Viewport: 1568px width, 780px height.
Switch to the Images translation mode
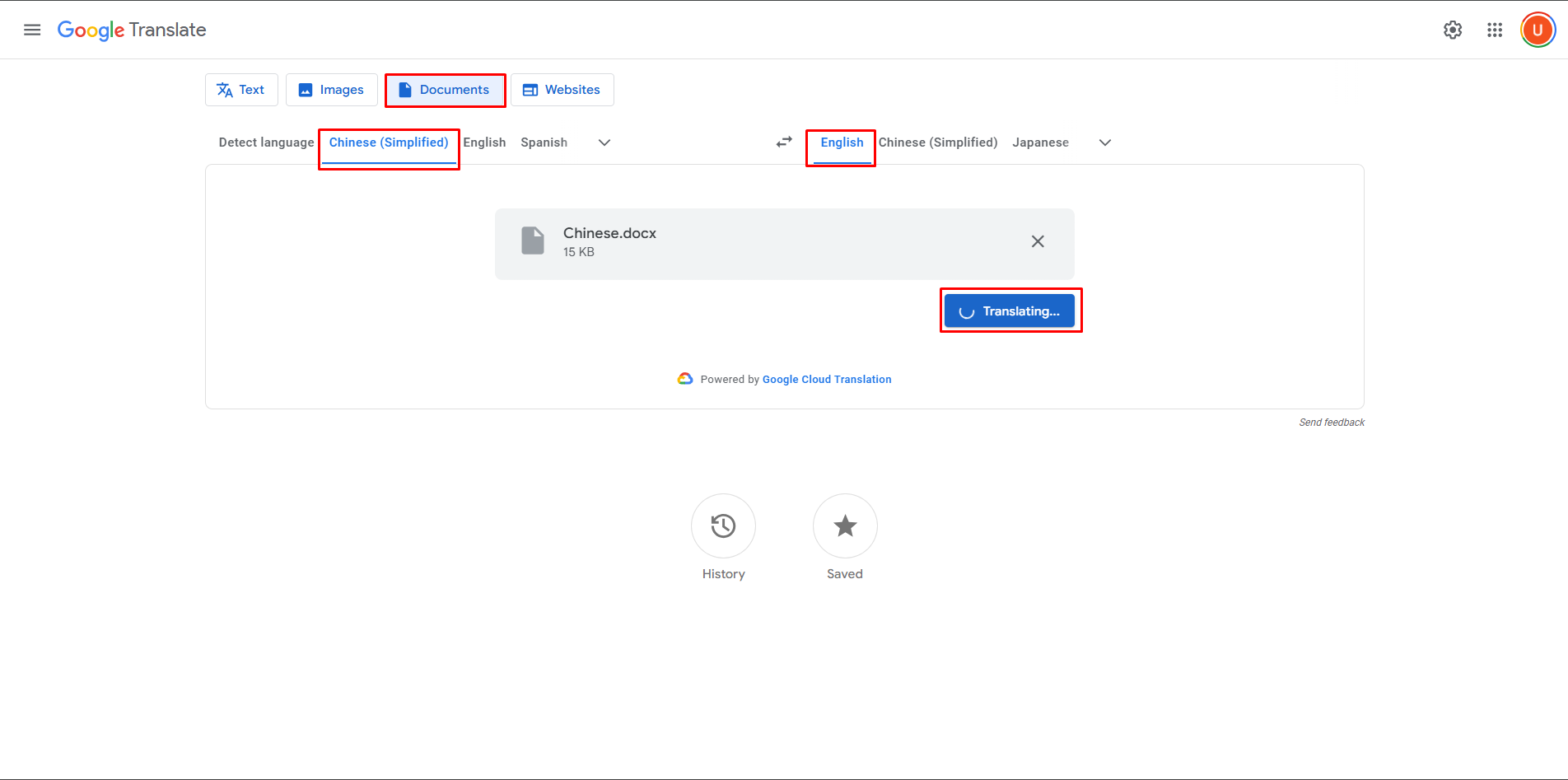click(331, 90)
